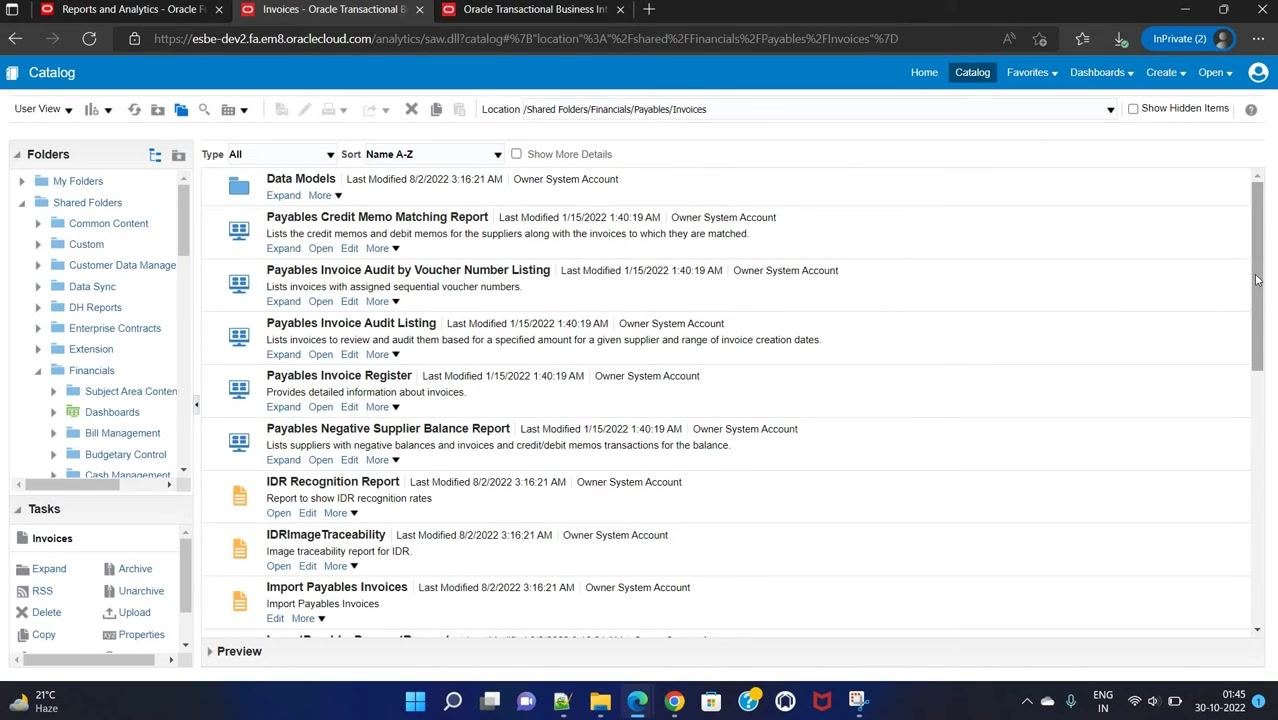Click Edit link for Payables Invoice Audit Listing
This screenshot has width=1278, height=720.
pyautogui.click(x=349, y=354)
